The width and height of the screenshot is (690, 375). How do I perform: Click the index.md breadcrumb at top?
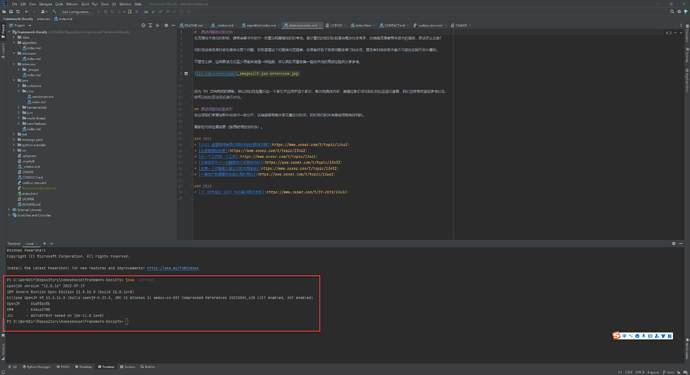tap(63, 19)
